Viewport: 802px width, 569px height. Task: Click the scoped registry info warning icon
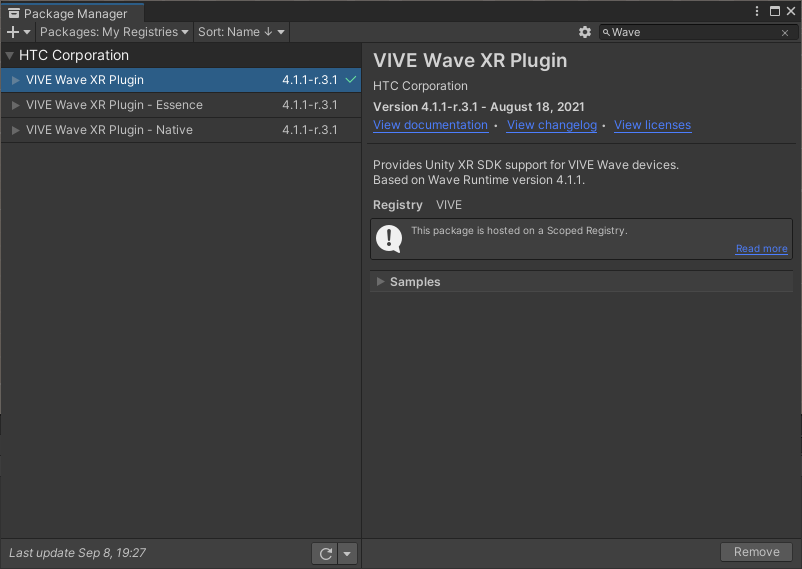point(388,238)
